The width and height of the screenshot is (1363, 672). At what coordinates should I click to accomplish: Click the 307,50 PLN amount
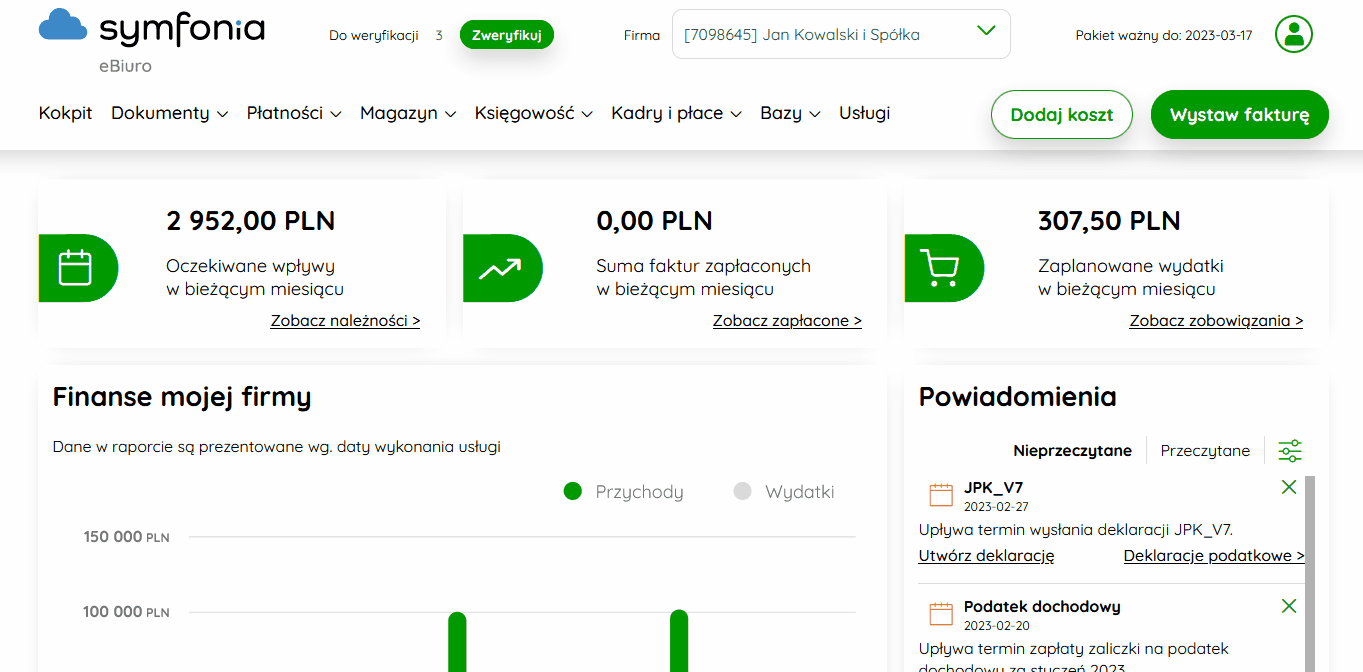(1109, 220)
